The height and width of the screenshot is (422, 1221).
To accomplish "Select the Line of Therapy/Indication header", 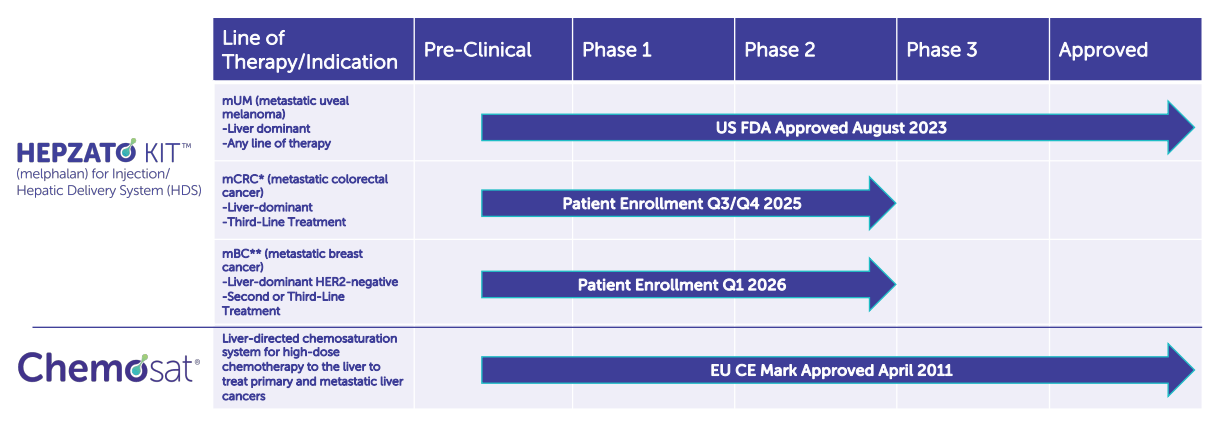I will click(x=312, y=50).
